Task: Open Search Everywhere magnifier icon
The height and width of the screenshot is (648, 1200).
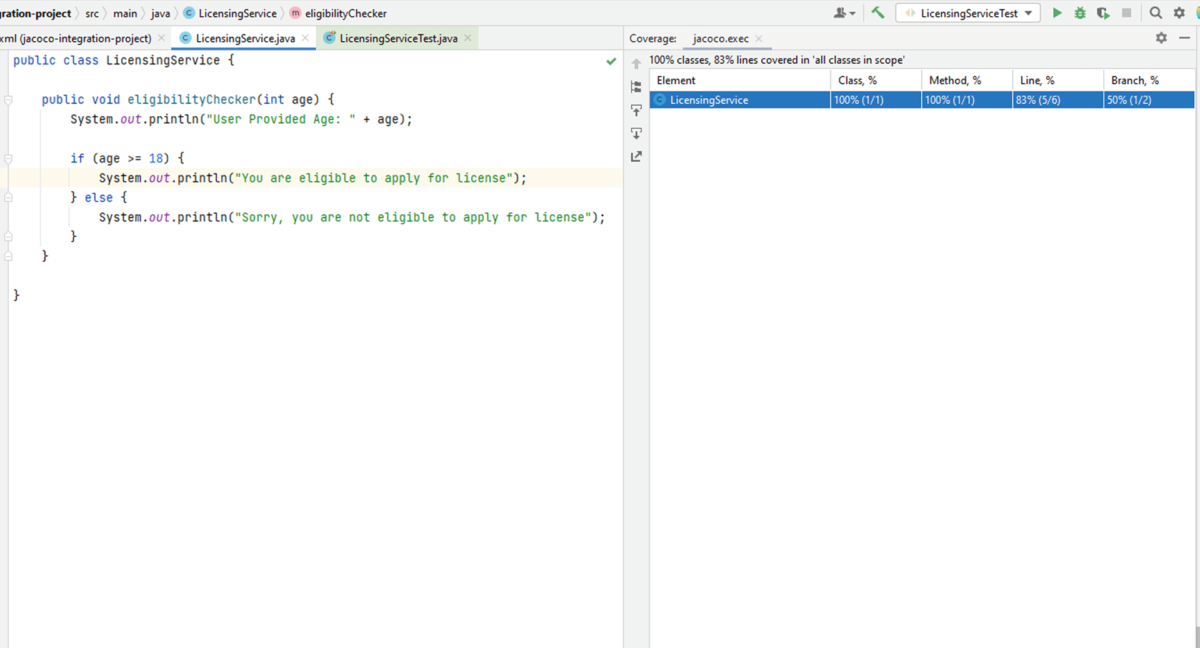Action: pos(1155,13)
